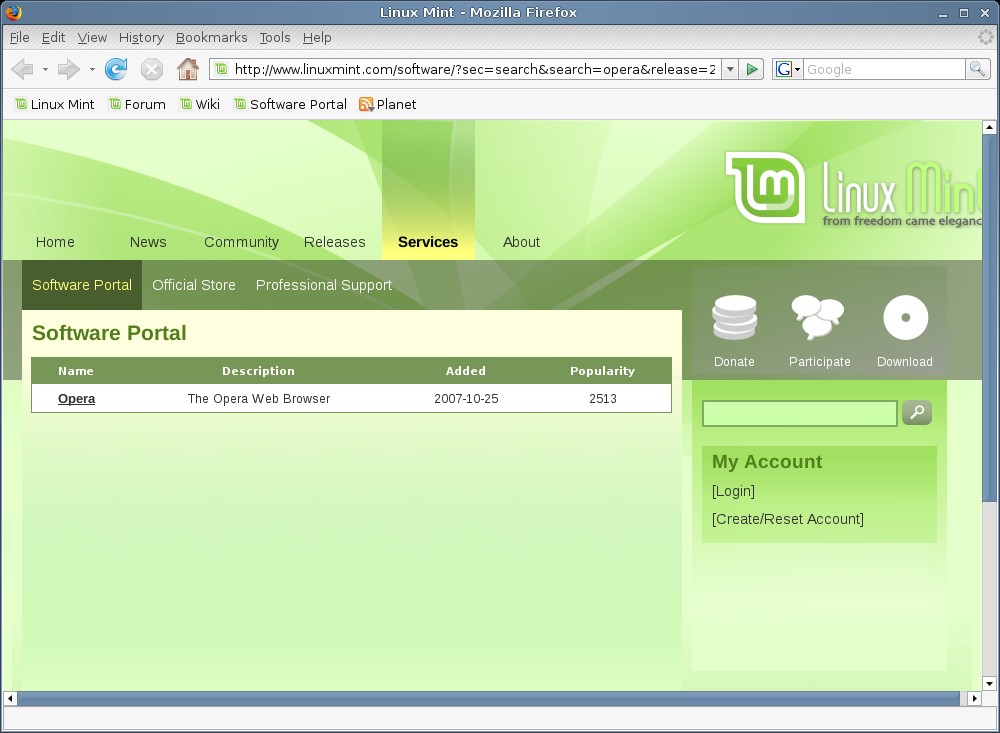Select the Services site tab
This screenshot has width=1000, height=733.
(428, 242)
